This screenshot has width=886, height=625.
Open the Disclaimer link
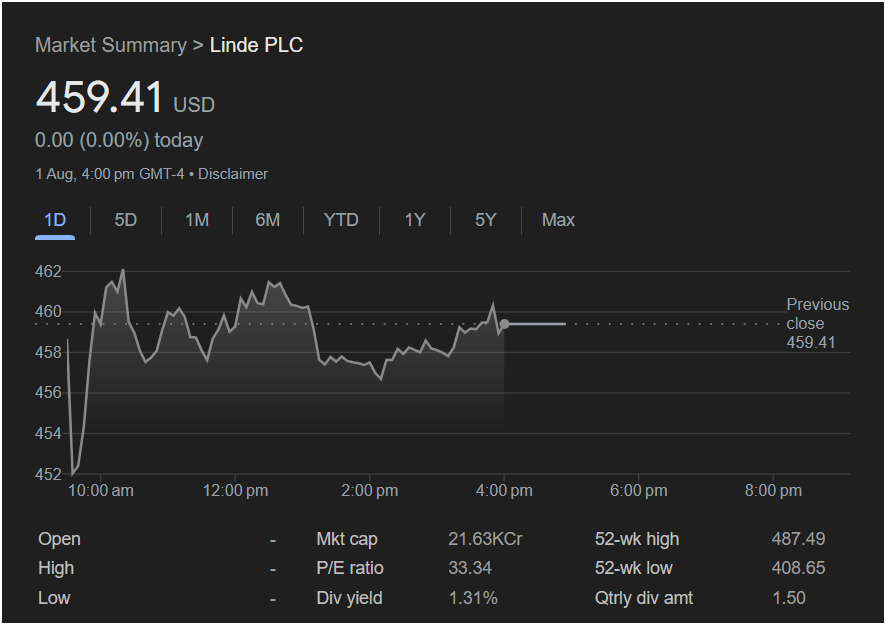(233, 174)
